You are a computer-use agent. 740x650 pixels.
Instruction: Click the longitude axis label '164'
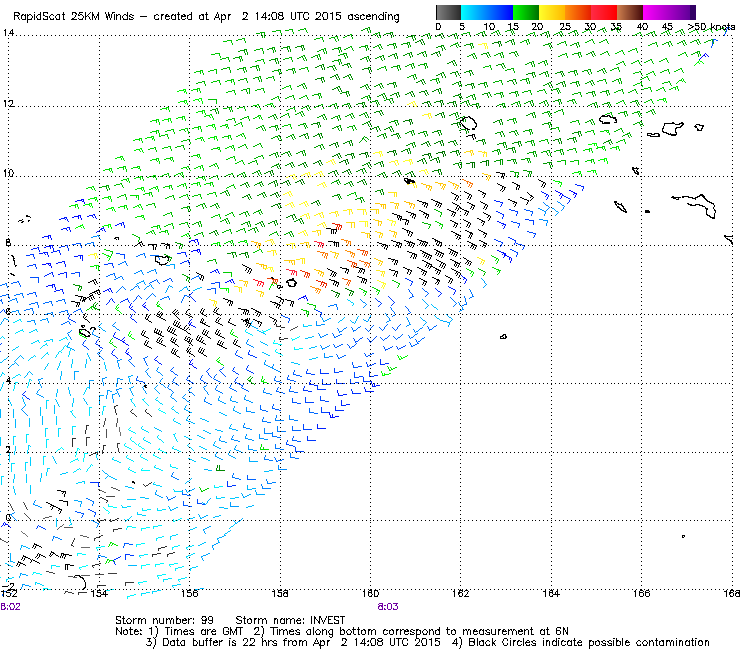[x=551, y=594]
